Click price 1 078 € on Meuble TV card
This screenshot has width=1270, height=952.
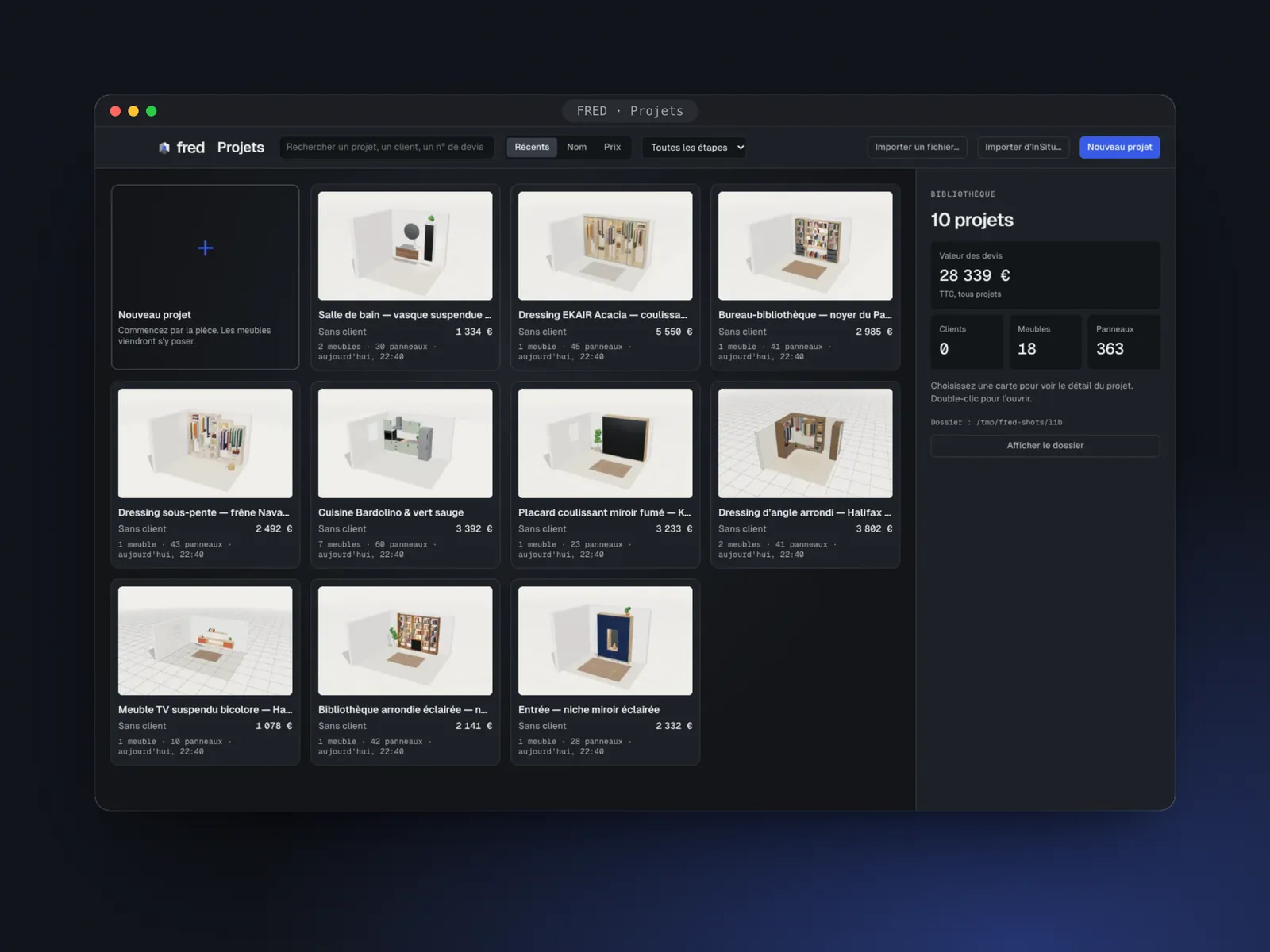click(274, 726)
